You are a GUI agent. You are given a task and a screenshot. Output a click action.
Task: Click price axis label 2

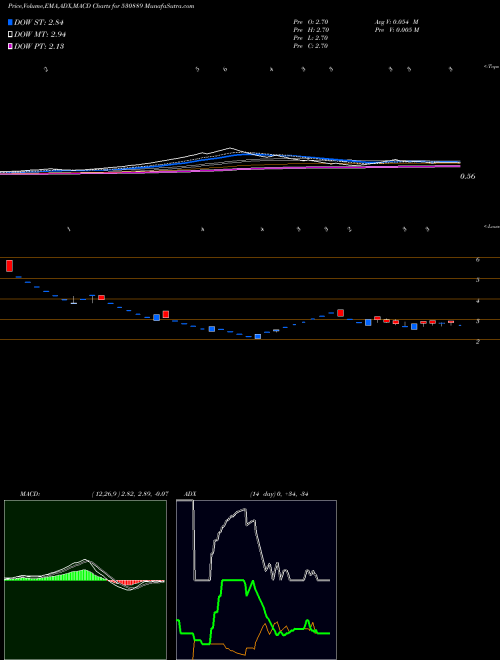point(478,342)
